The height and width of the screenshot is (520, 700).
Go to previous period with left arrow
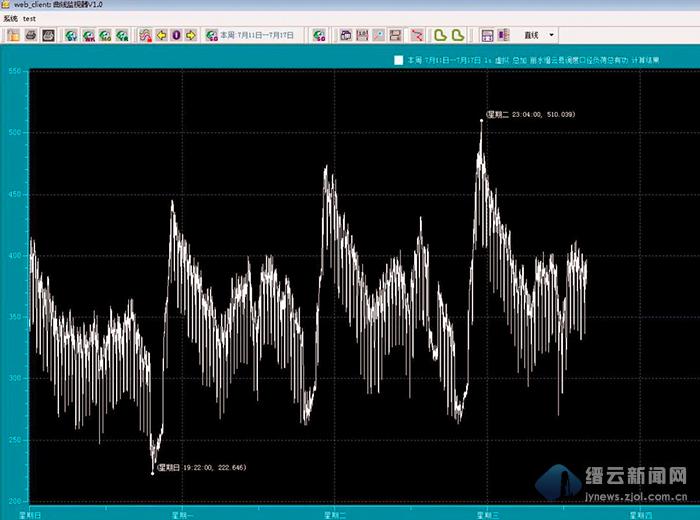point(161,35)
